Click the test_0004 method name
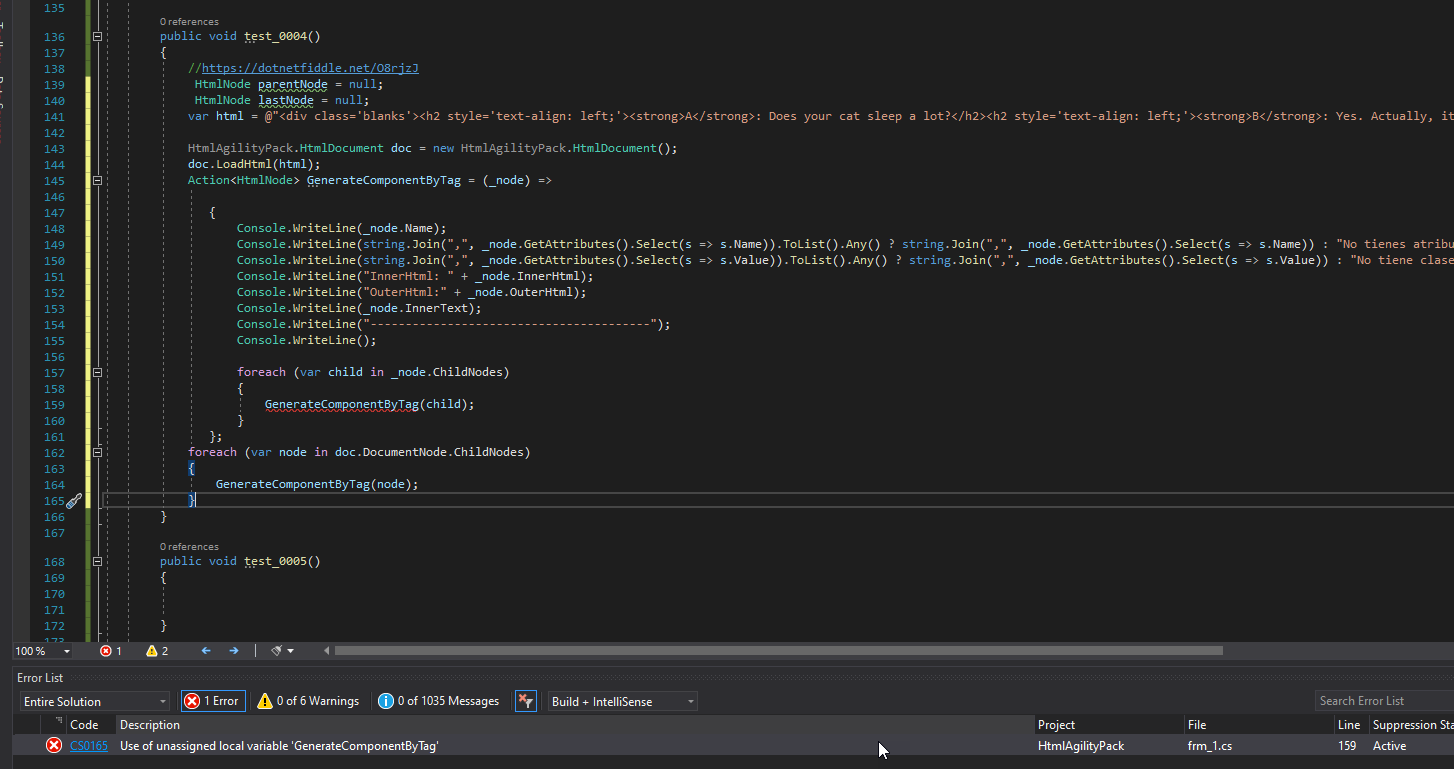Image resolution: width=1454 pixels, height=769 pixels. coord(275,37)
